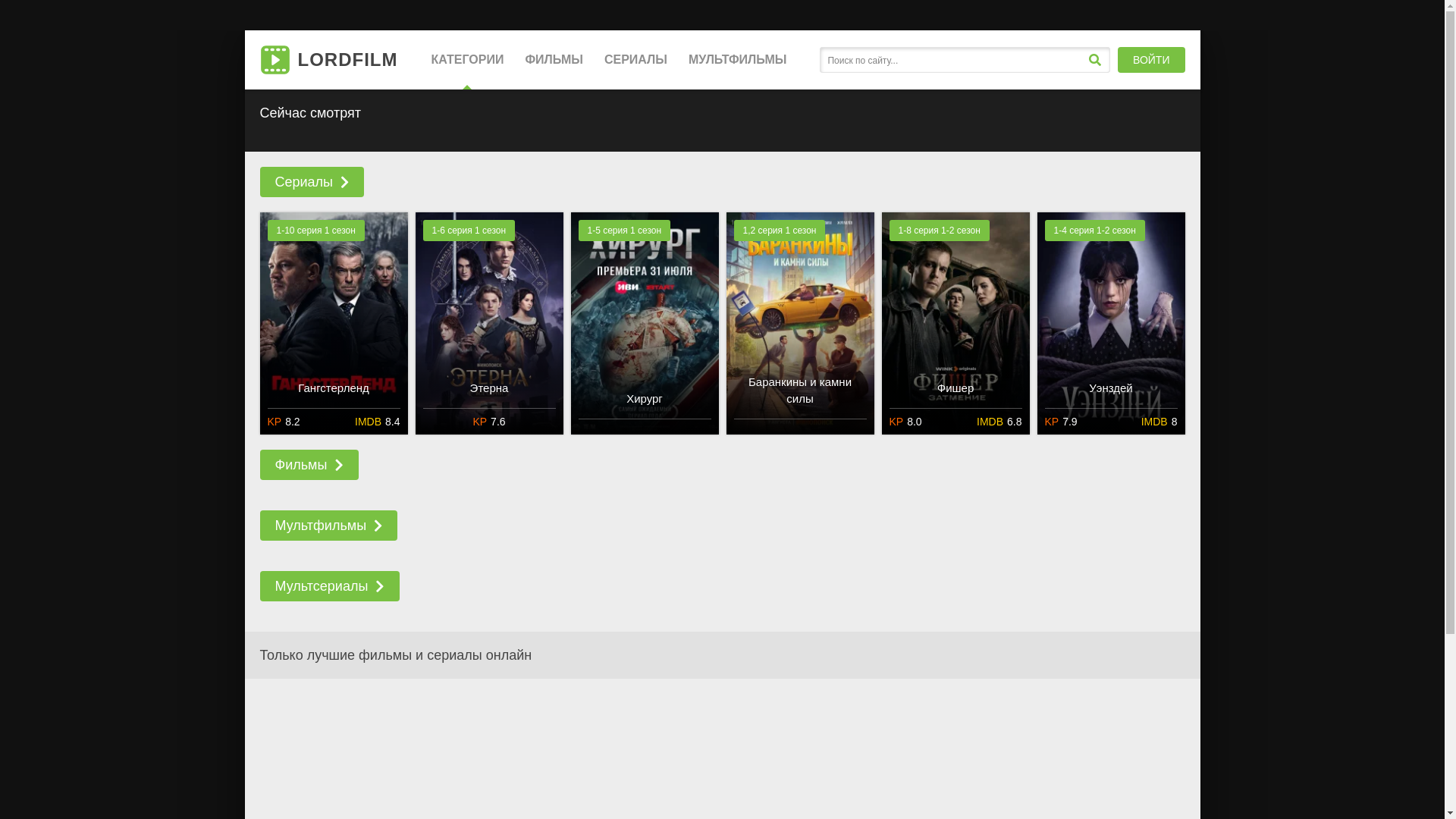Viewport: 1456px width, 819px height.
Task: Open the СЕРИАЛЫ menu item
Action: point(635,60)
